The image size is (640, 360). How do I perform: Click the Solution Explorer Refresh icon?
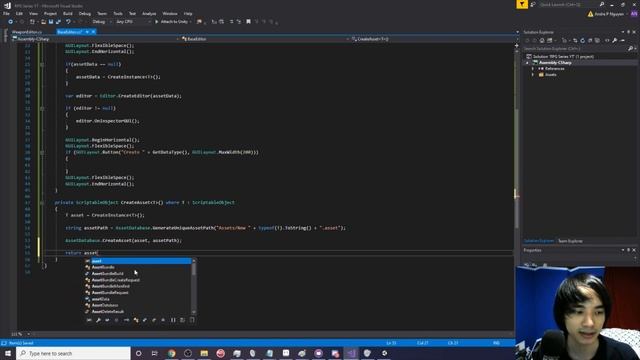pos(582,40)
